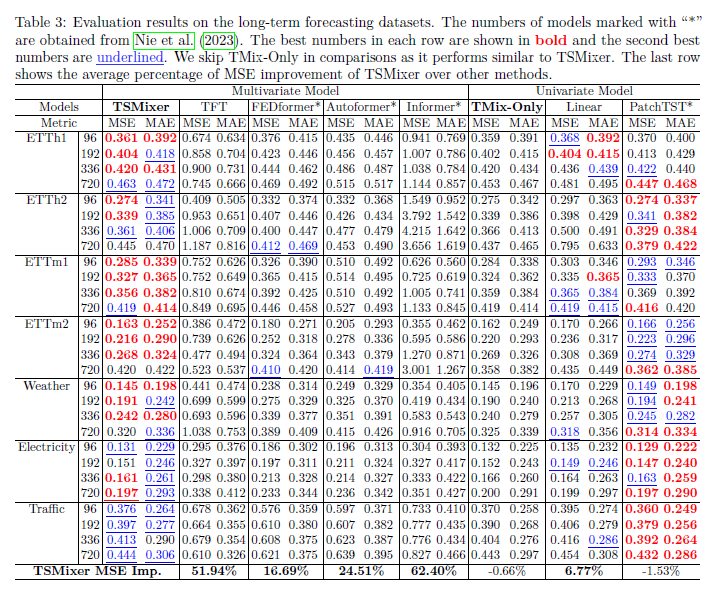Select the '62.40%' improvement value
The image size is (709, 593).
434,571
